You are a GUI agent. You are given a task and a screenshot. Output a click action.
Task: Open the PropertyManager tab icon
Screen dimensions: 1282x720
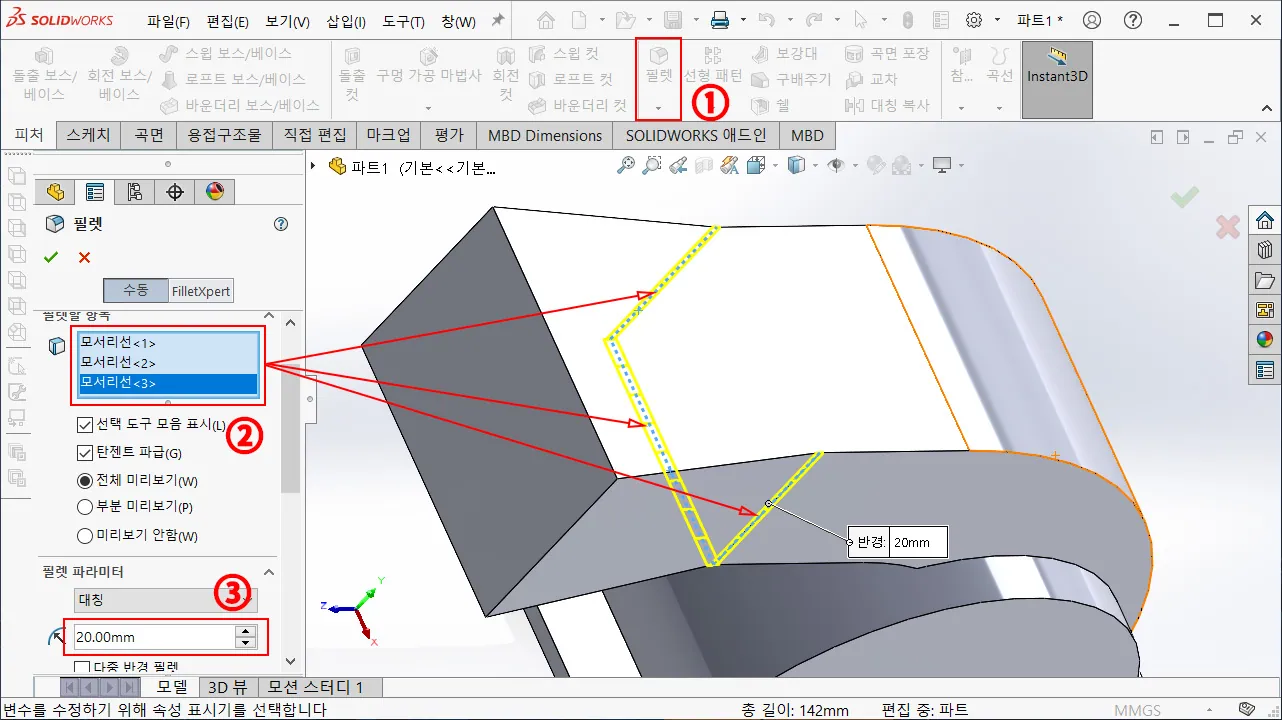click(x=95, y=192)
